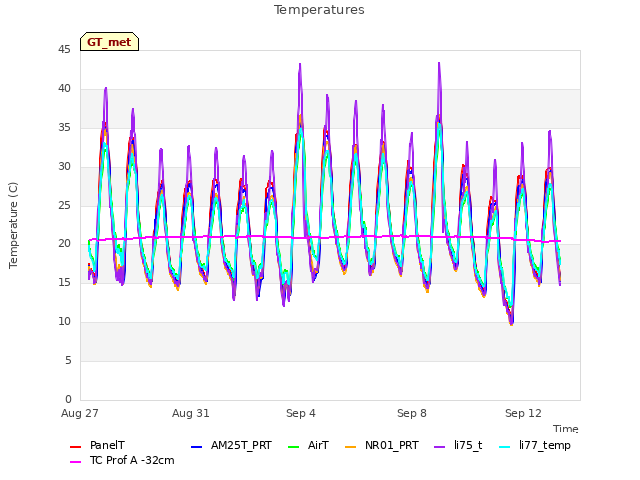Toggle the AM25T_PRT legend entry
Image resolution: width=640 pixels, height=480 pixels.
pos(231,445)
